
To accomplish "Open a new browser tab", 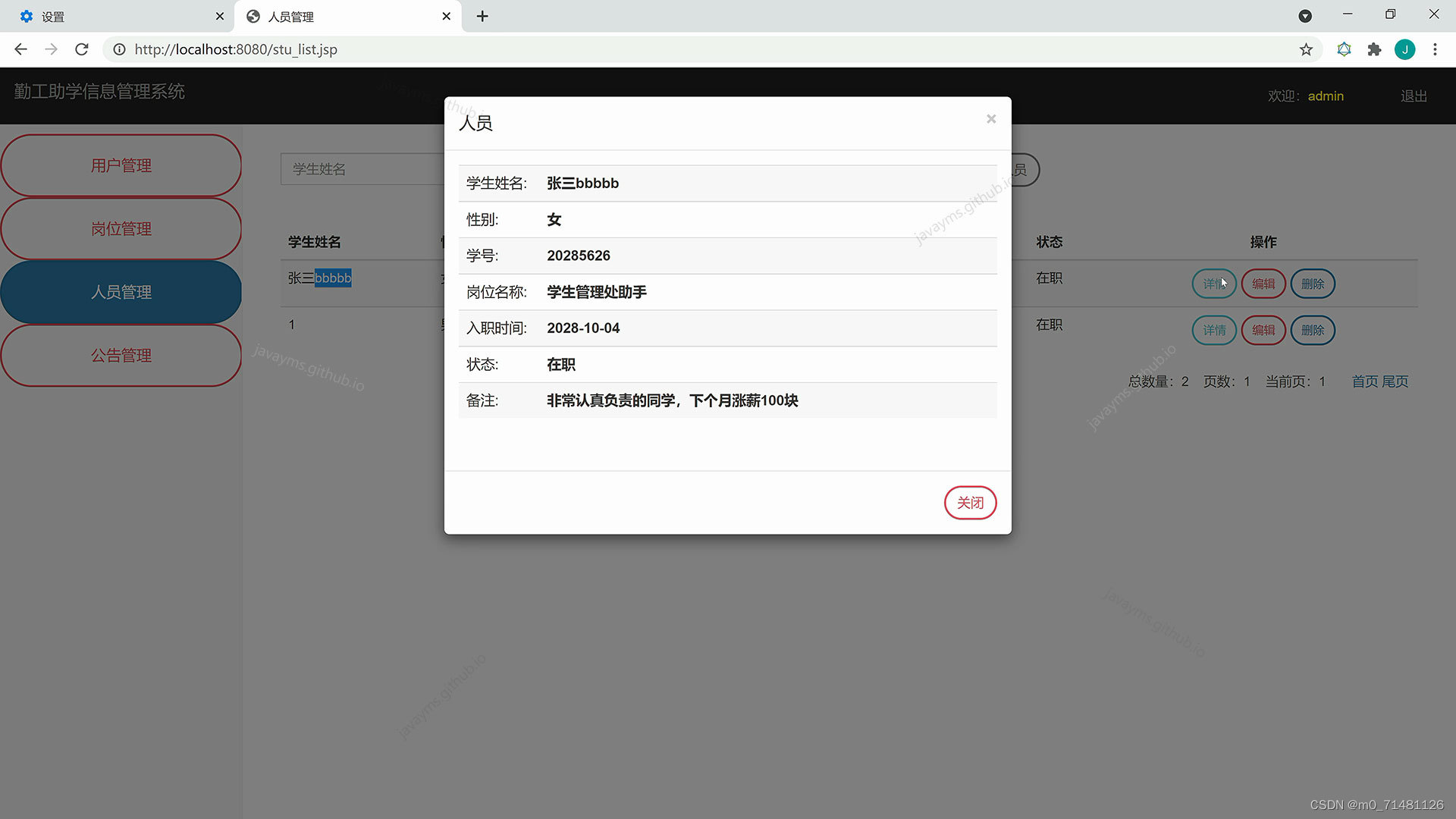I will (482, 16).
